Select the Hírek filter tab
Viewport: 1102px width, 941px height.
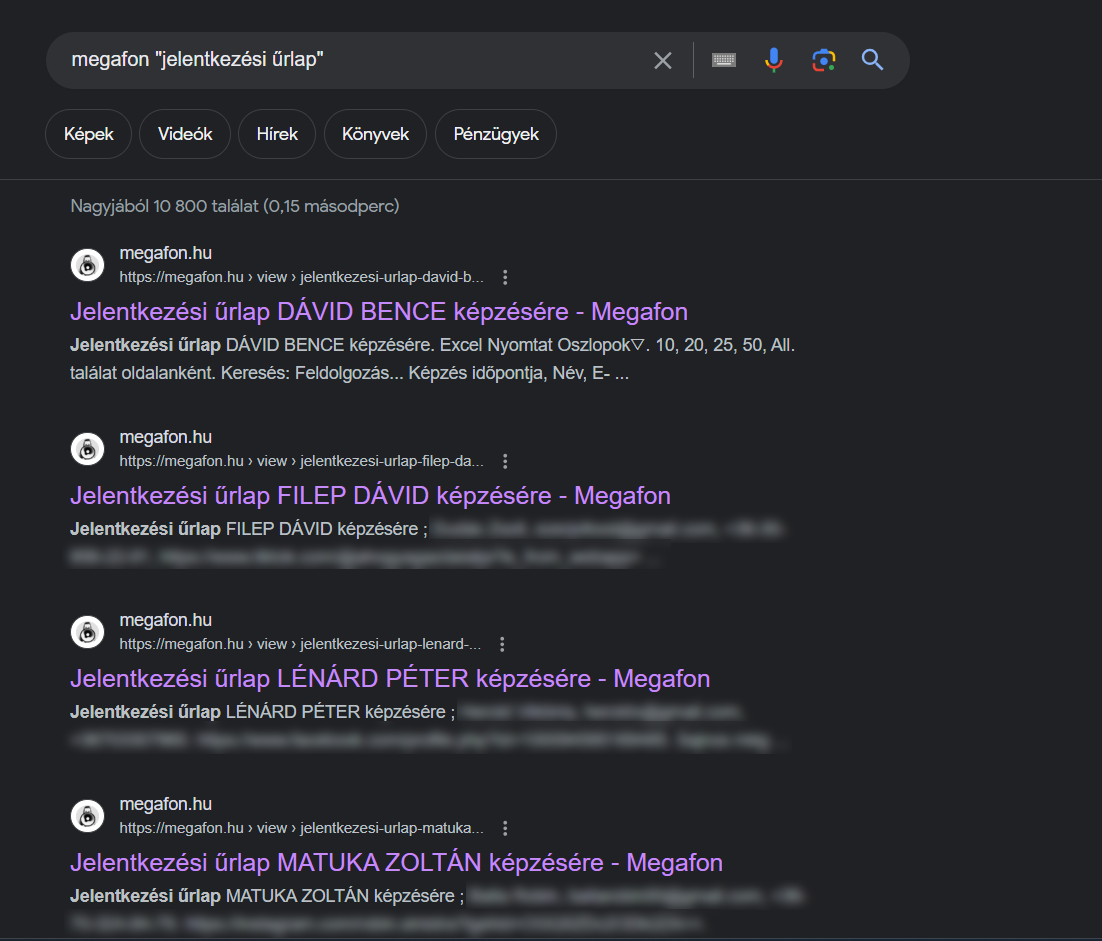coord(277,134)
